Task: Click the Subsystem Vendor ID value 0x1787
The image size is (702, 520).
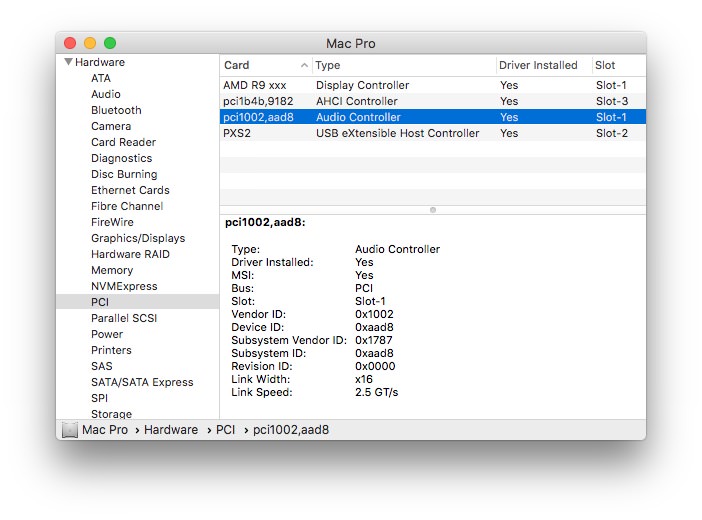Action: 373,340
